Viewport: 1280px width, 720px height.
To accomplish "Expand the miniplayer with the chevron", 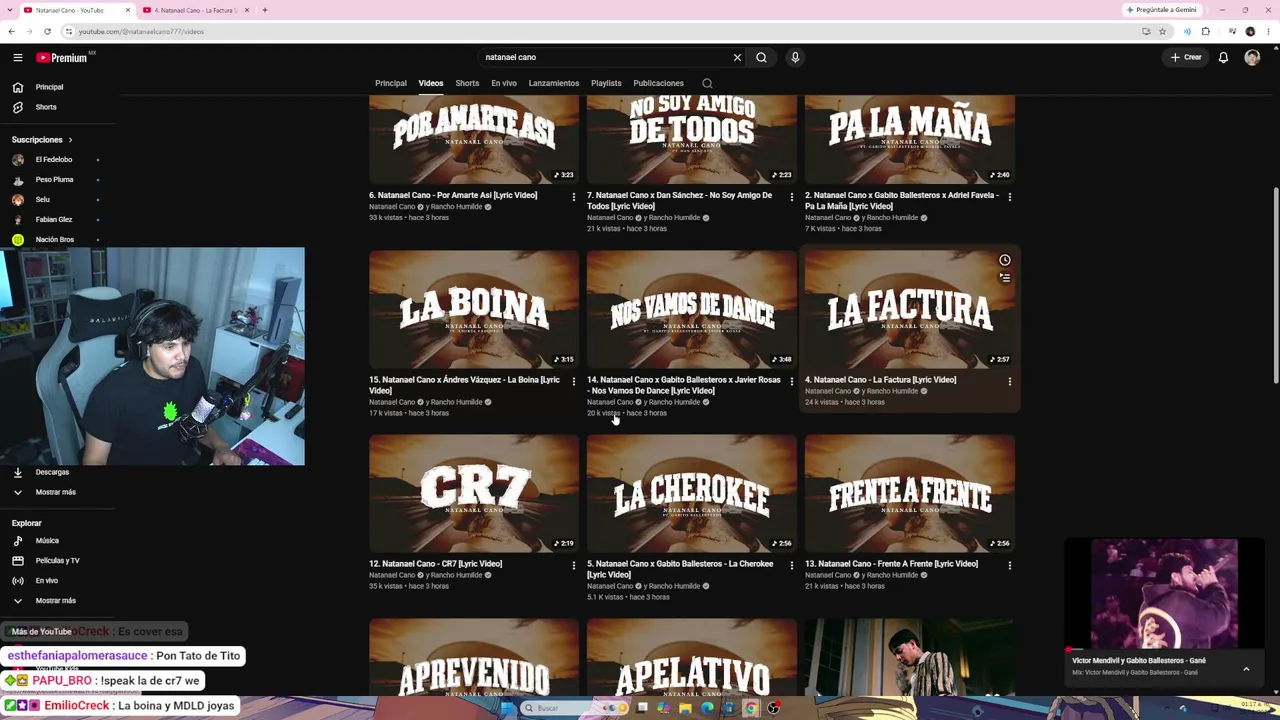I will click(x=1246, y=669).
